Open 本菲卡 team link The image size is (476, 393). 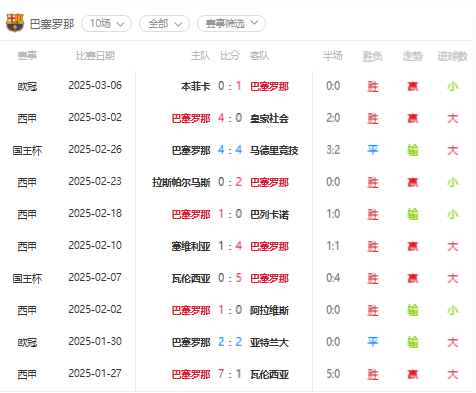[x=196, y=86]
